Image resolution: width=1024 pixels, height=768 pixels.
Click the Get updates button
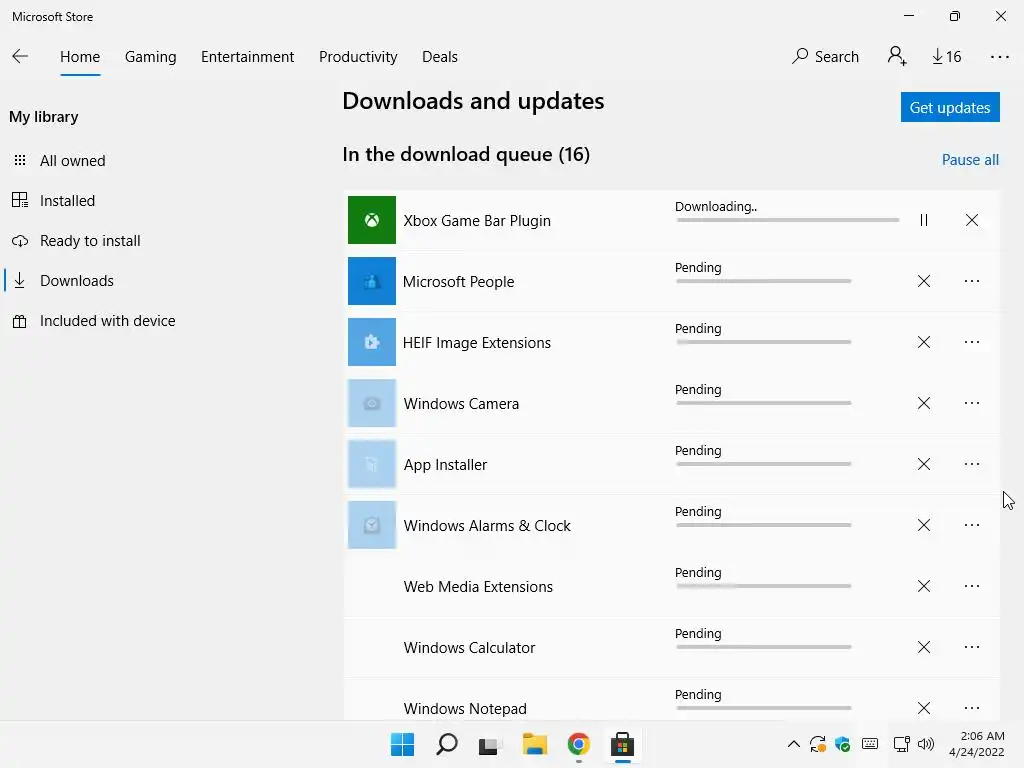click(950, 107)
